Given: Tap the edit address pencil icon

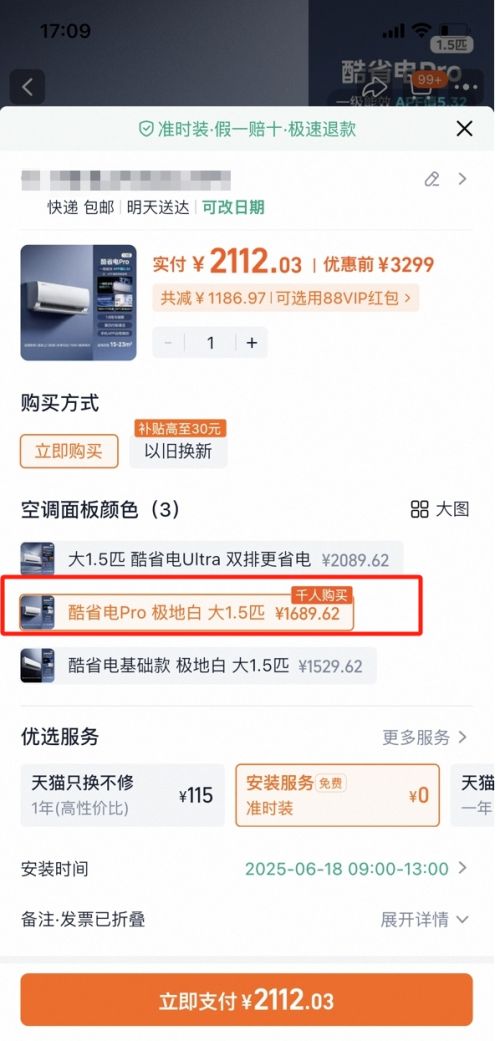Looking at the screenshot, I should pyautogui.click(x=432, y=179).
